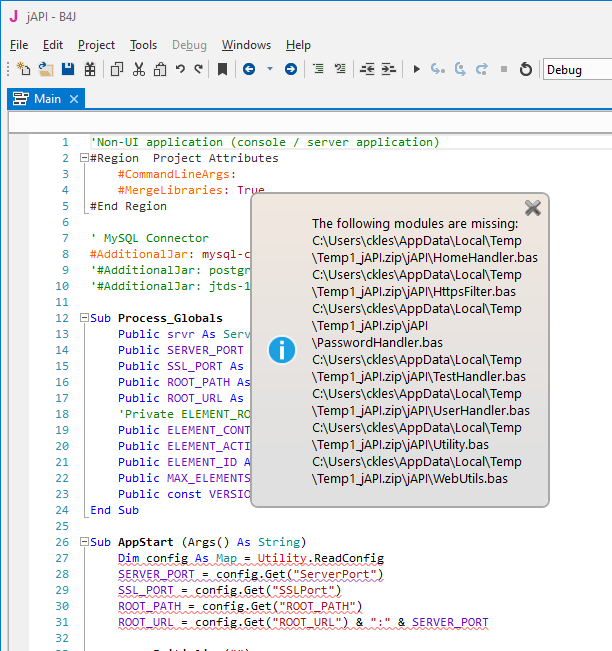612x651 pixels.
Task: Click the restart circular arrow icon
Action: (526, 69)
